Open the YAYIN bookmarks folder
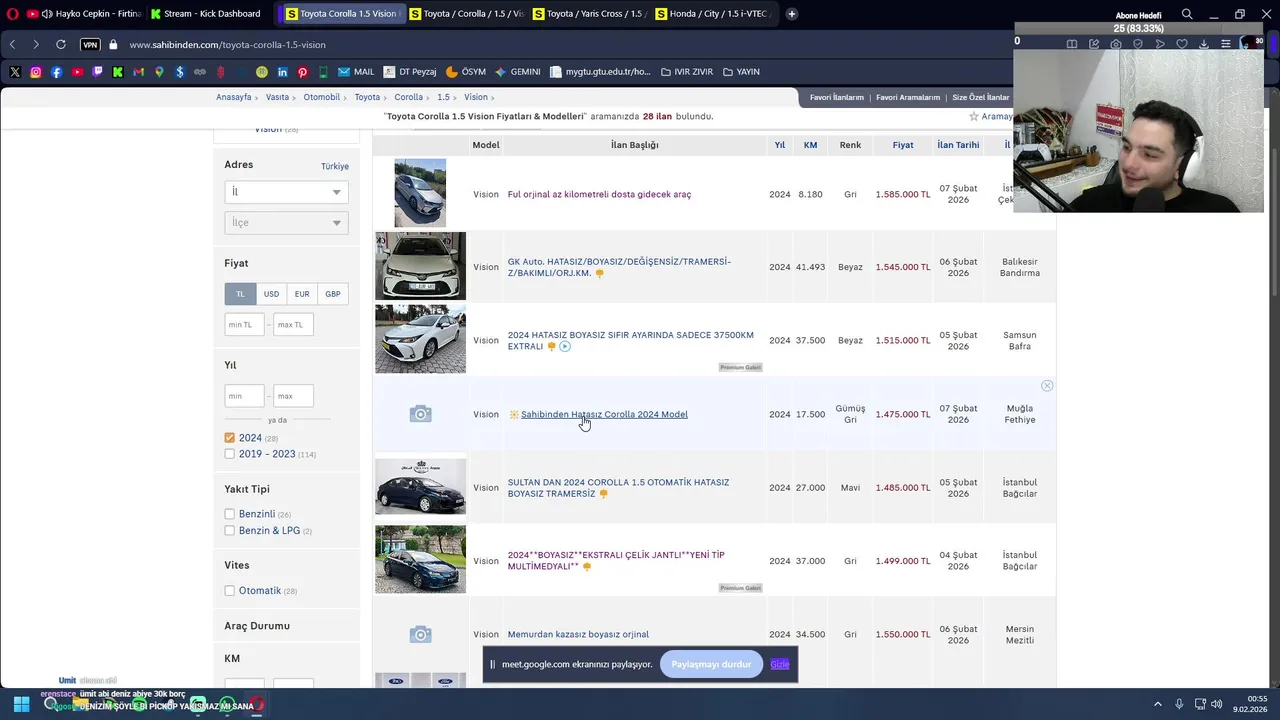The image size is (1280, 720). click(x=741, y=72)
